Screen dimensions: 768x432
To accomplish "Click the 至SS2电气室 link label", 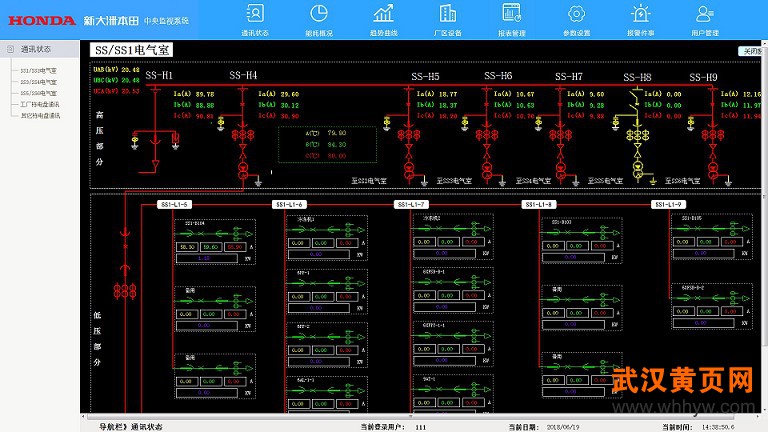I will click(x=369, y=181).
